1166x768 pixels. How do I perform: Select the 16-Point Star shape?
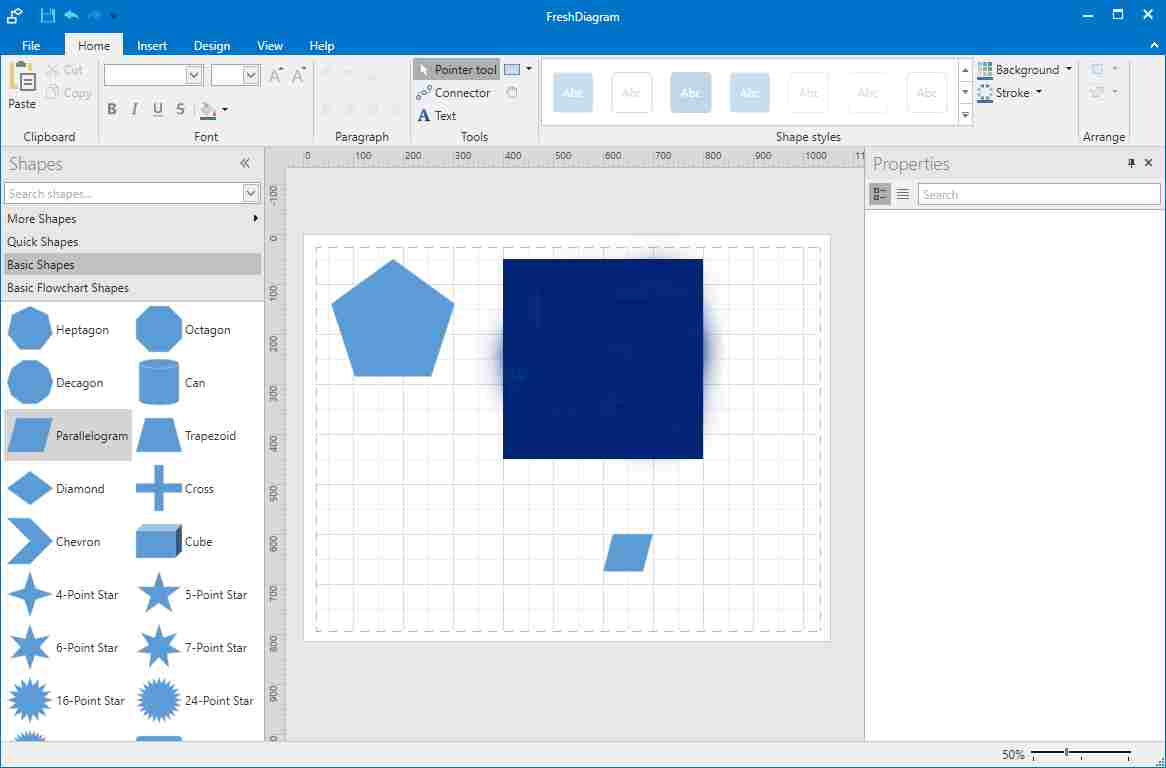[x=68, y=700]
